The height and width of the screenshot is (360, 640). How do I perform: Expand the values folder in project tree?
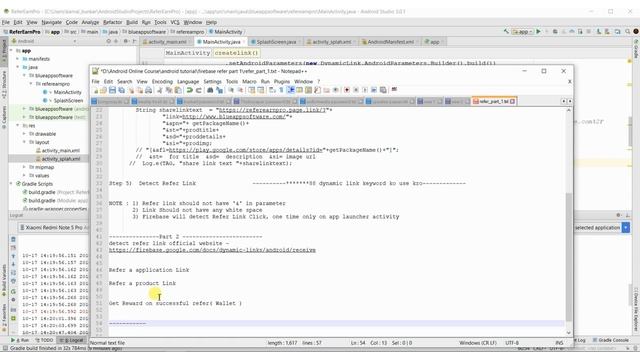24,176
